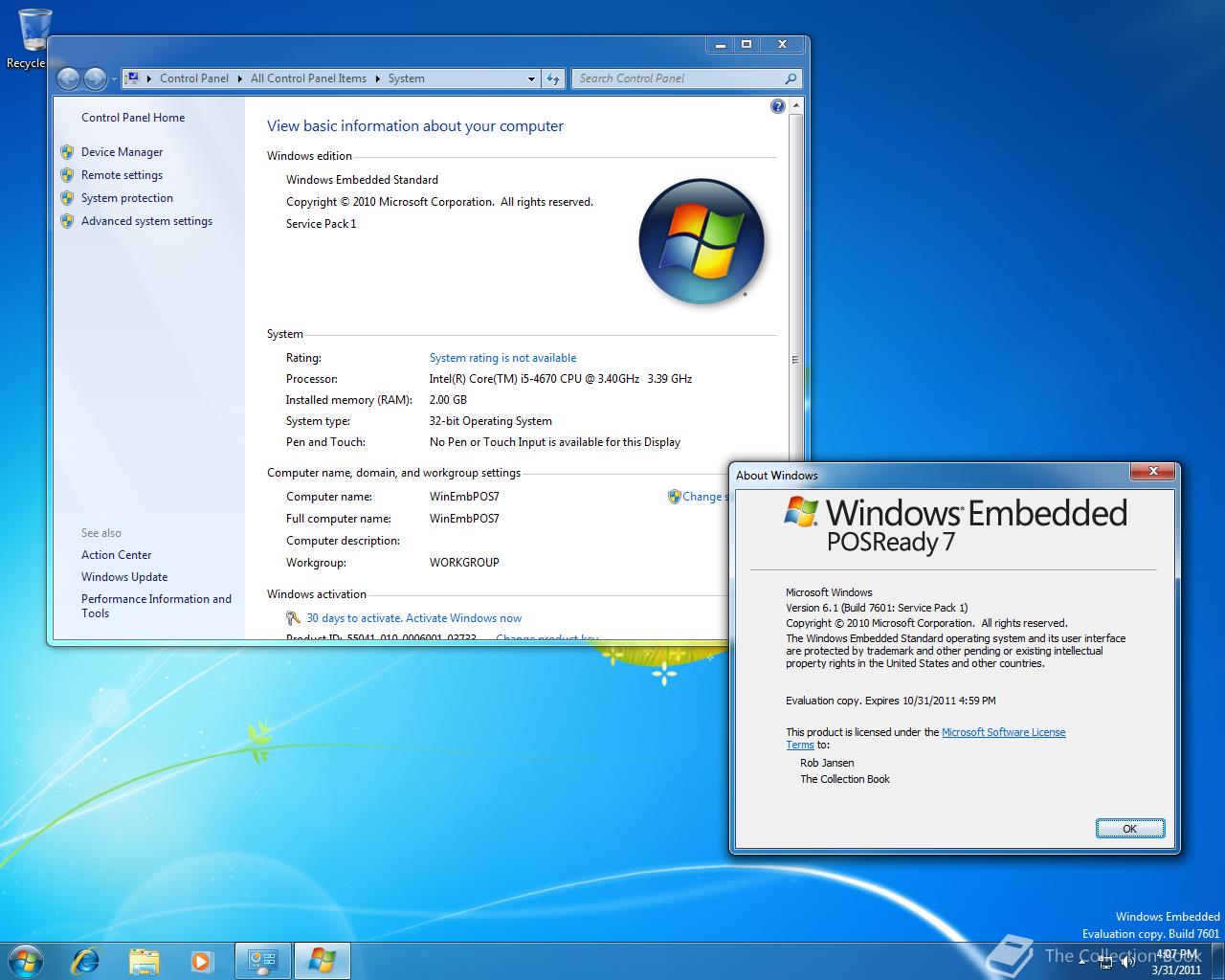The width and height of the screenshot is (1225, 980).
Task: Open Windows Explorer from the taskbar
Action: click(x=144, y=960)
